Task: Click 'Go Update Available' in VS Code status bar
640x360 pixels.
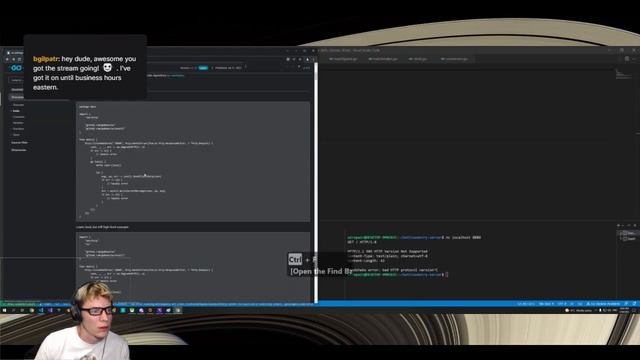Action: 603,304
